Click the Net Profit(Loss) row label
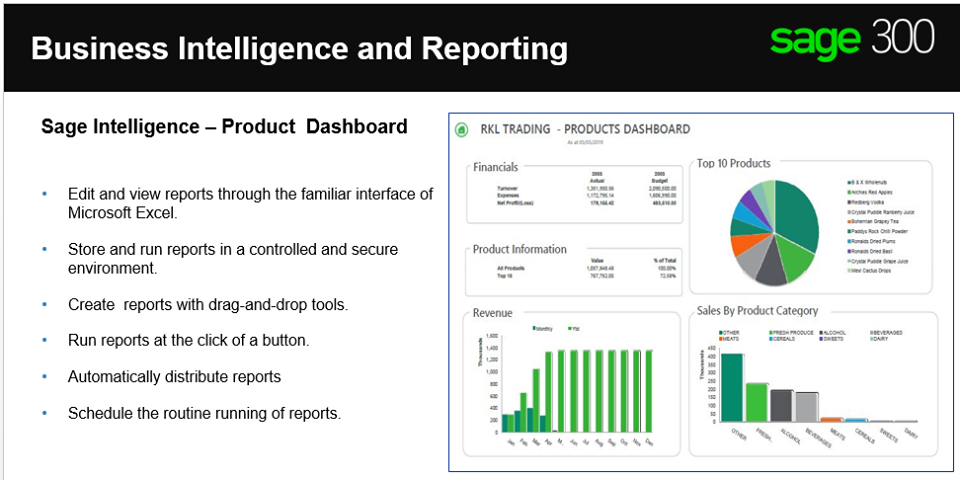960x480 pixels. (516, 202)
